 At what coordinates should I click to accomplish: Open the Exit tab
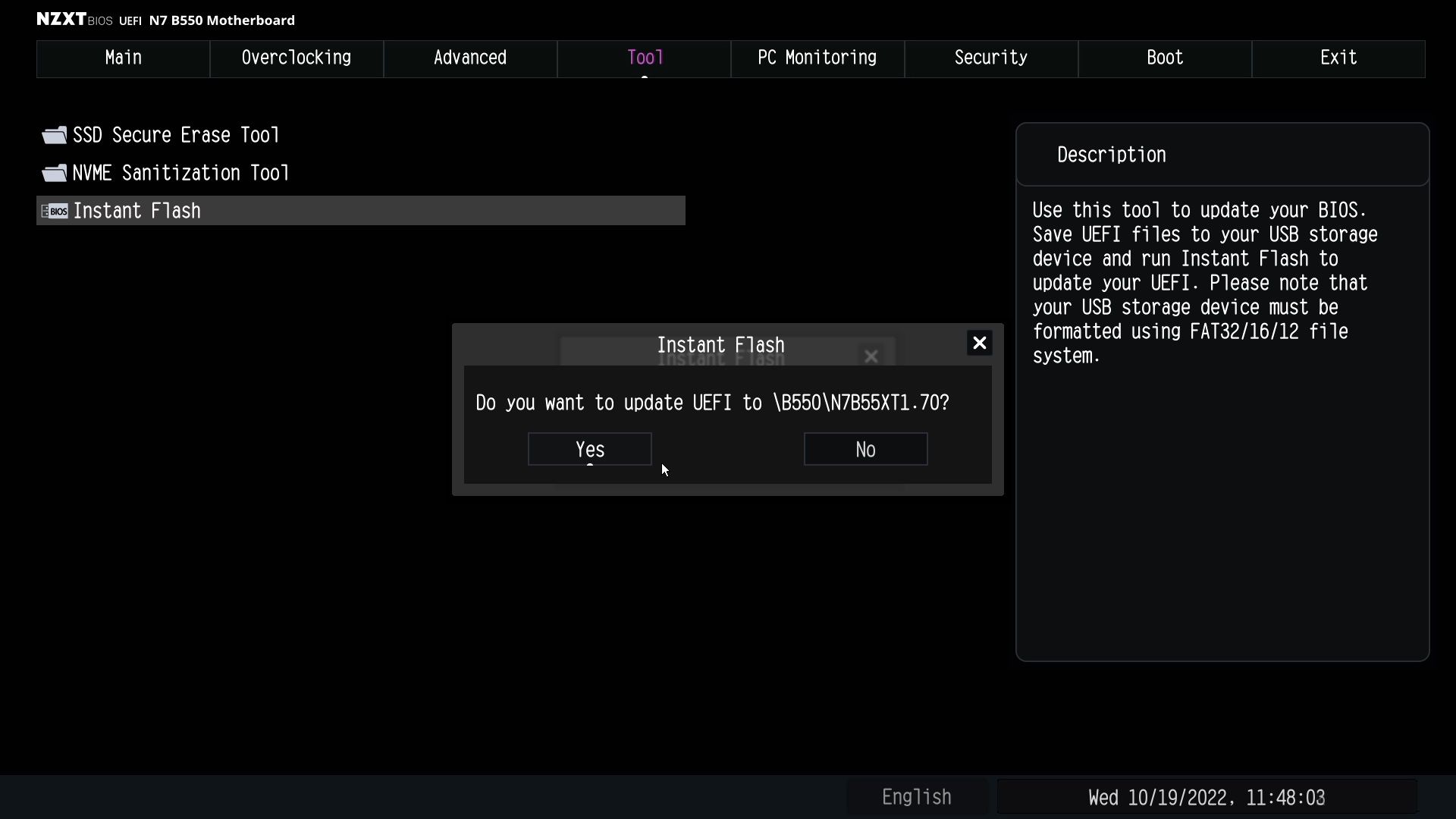1338,58
